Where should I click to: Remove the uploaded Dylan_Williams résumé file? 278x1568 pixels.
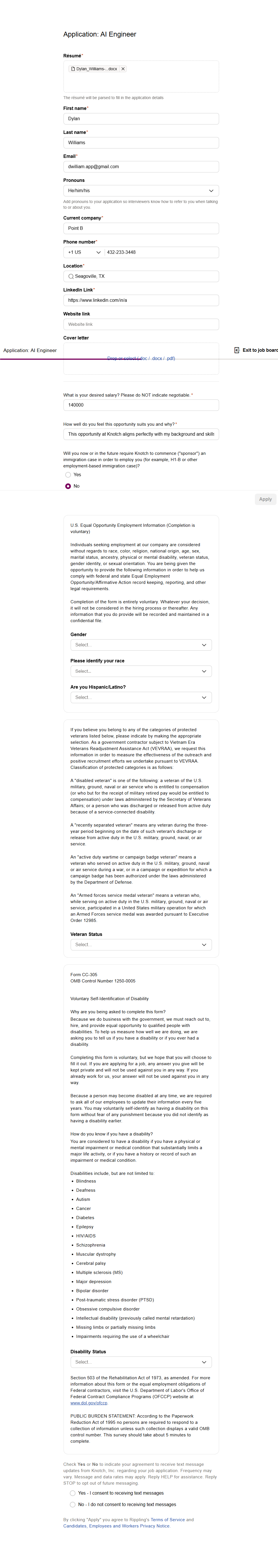pos(123,69)
